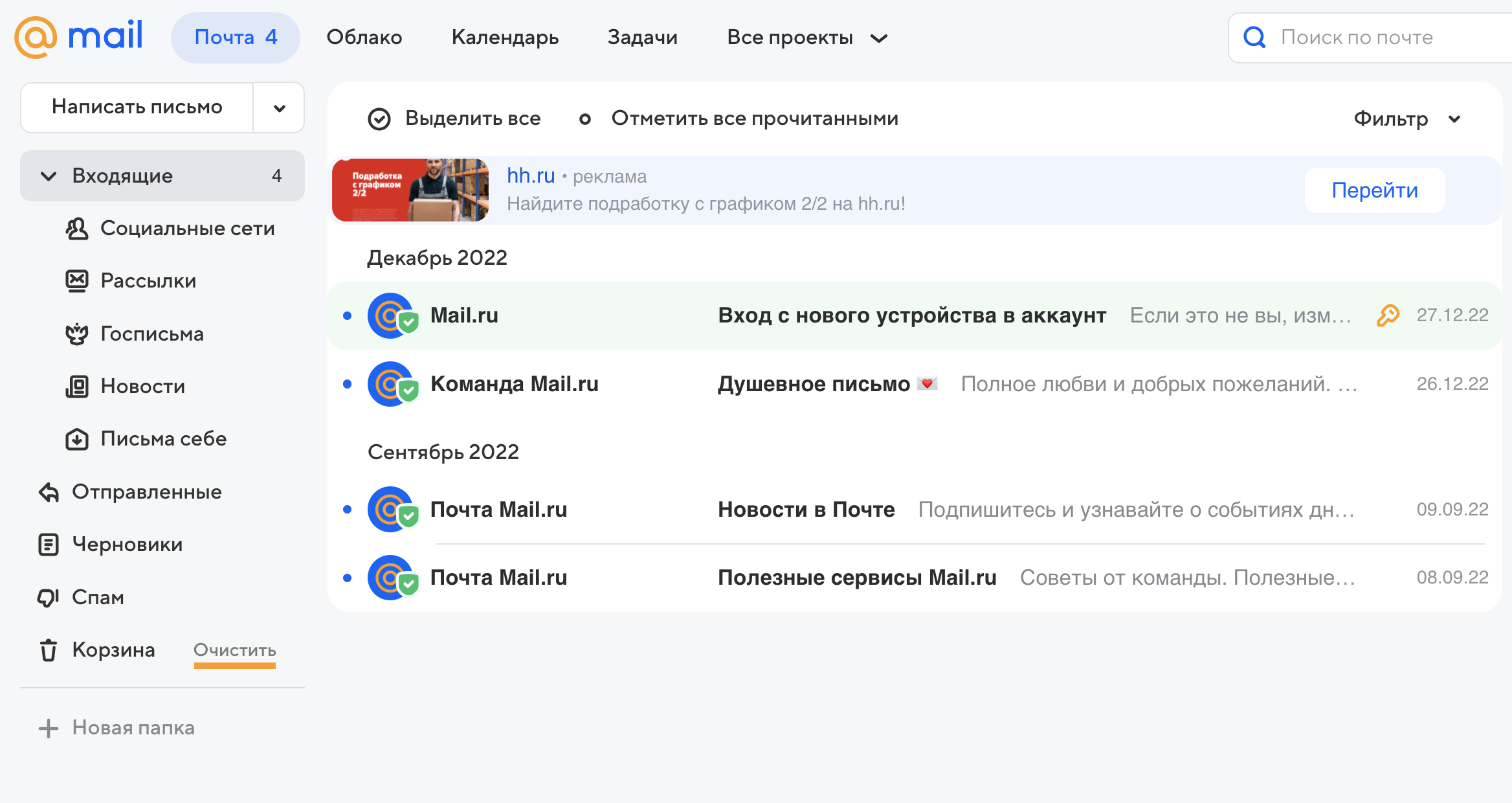Open the Задачи tab
Image resolution: width=1512 pixels, height=803 pixels.
click(x=643, y=38)
